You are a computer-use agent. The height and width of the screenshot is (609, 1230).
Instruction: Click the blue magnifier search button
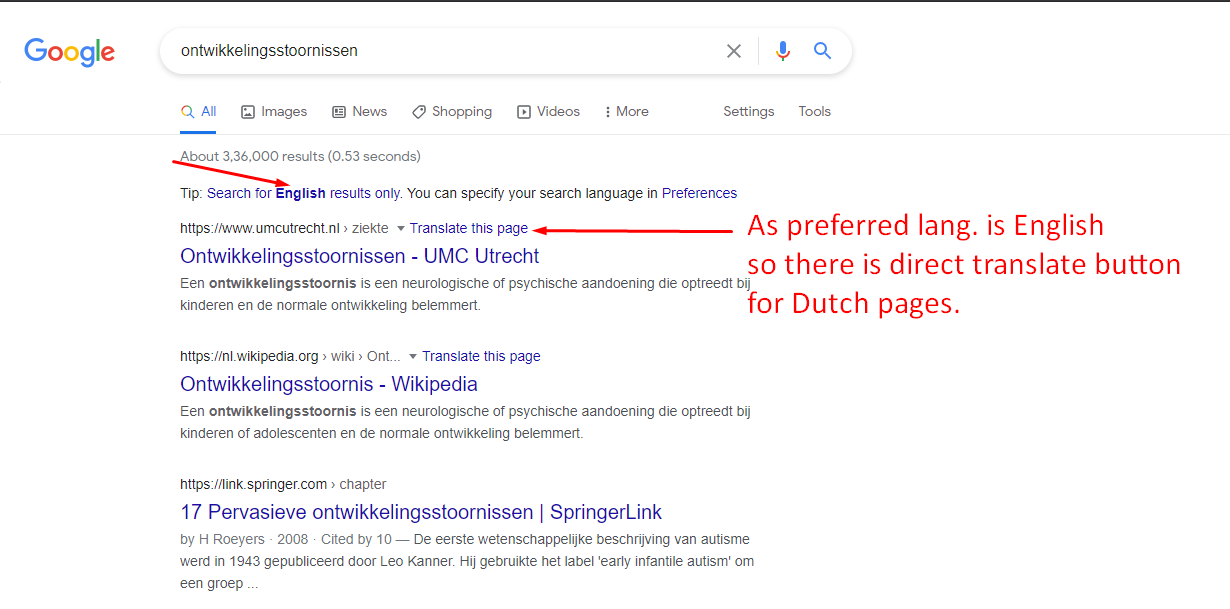pyautogui.click(x=822, y=51)
